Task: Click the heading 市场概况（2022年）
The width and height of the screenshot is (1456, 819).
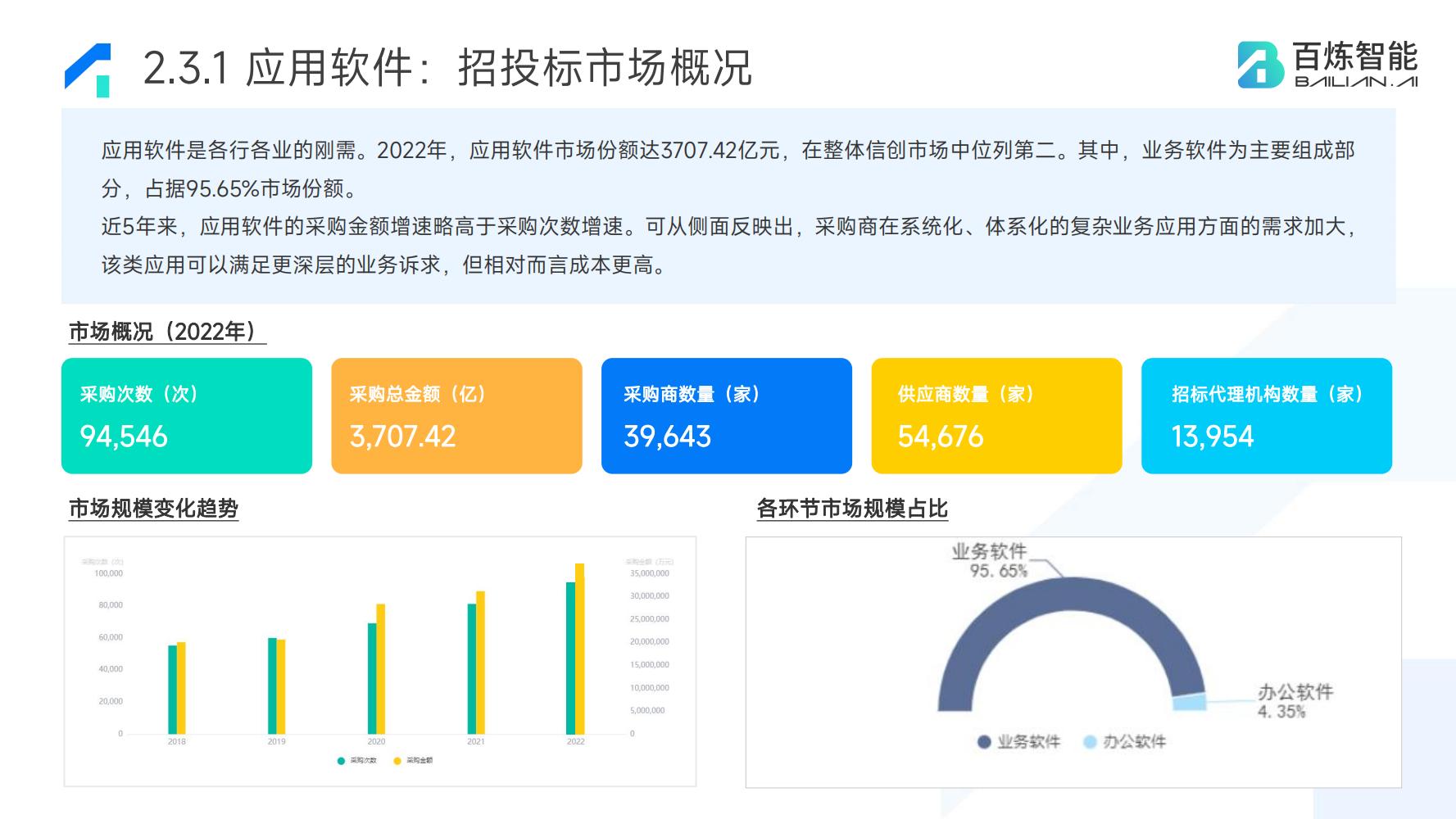Action: [x=167, y=332]
